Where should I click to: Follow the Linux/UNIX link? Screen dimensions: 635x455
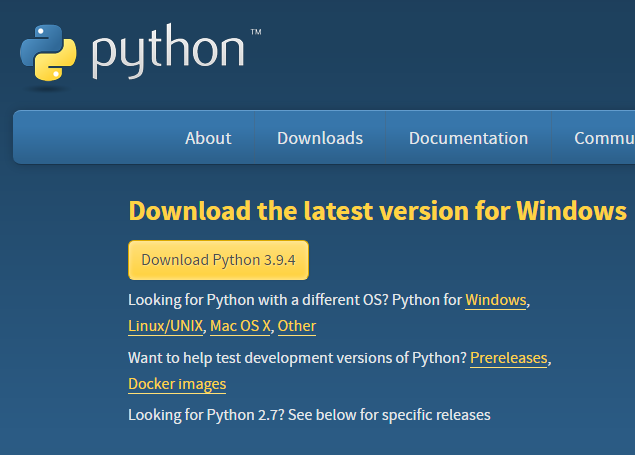point(165,326)
